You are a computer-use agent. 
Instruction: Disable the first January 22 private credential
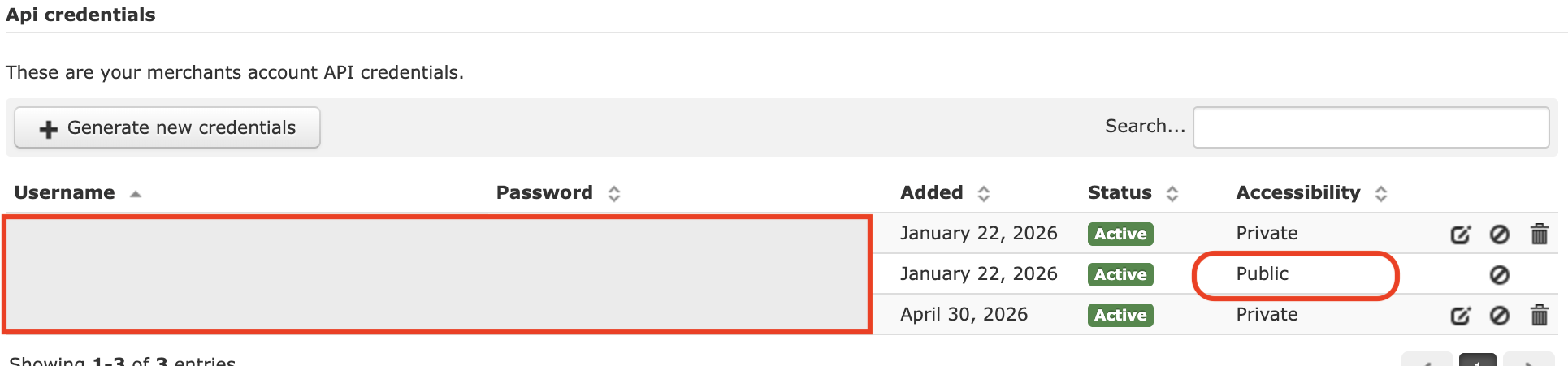coord(1499,235)
